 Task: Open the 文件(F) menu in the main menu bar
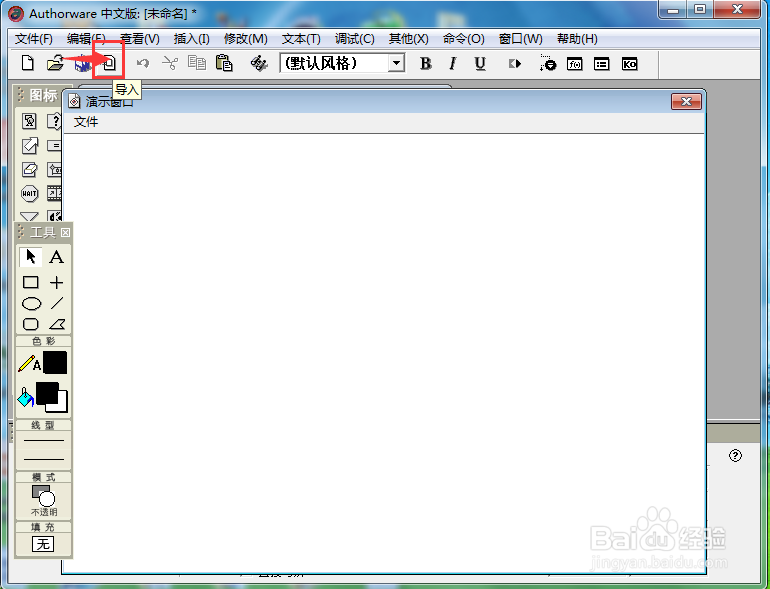tap(34, 39)
